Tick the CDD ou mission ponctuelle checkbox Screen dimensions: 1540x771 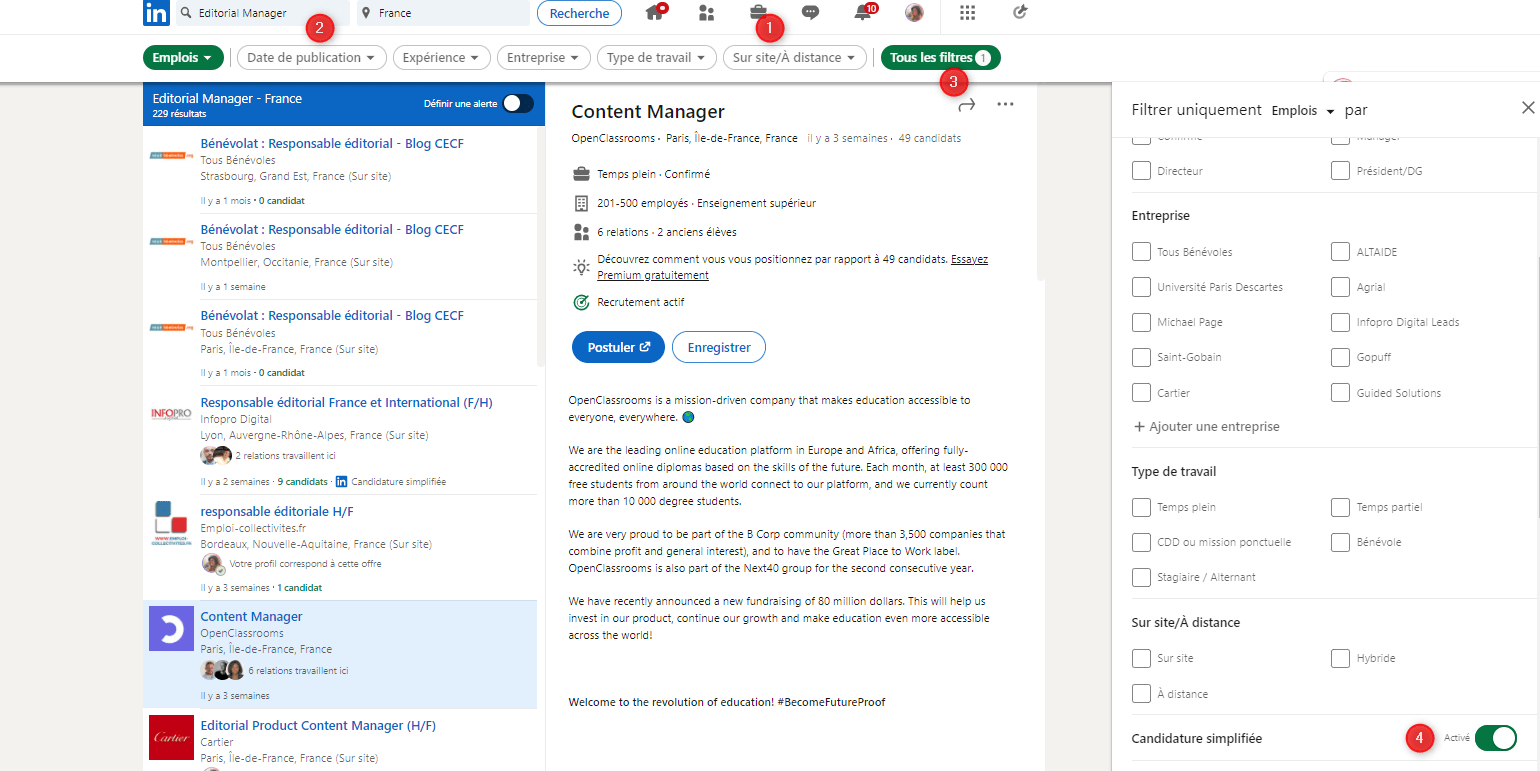[x=1141, y=542]
